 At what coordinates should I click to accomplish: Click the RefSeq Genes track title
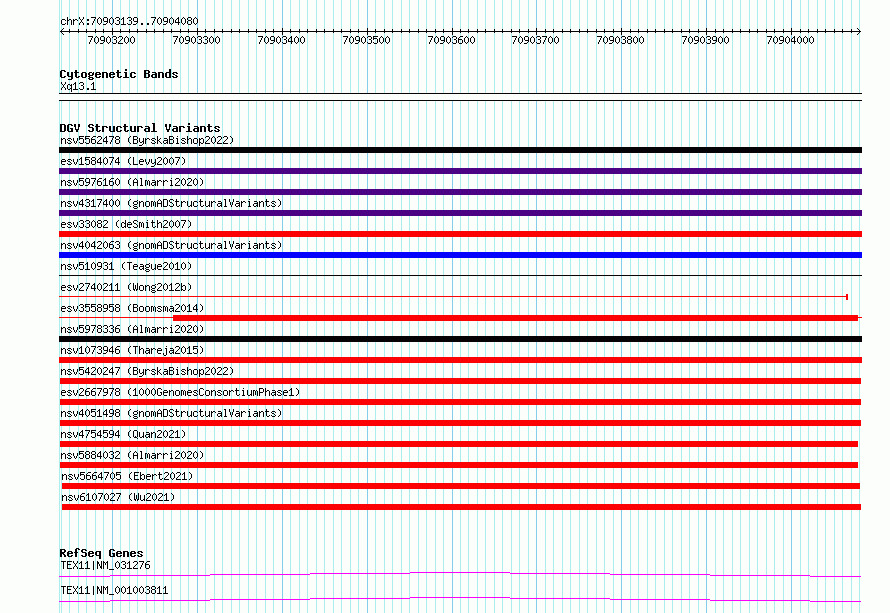101,553
